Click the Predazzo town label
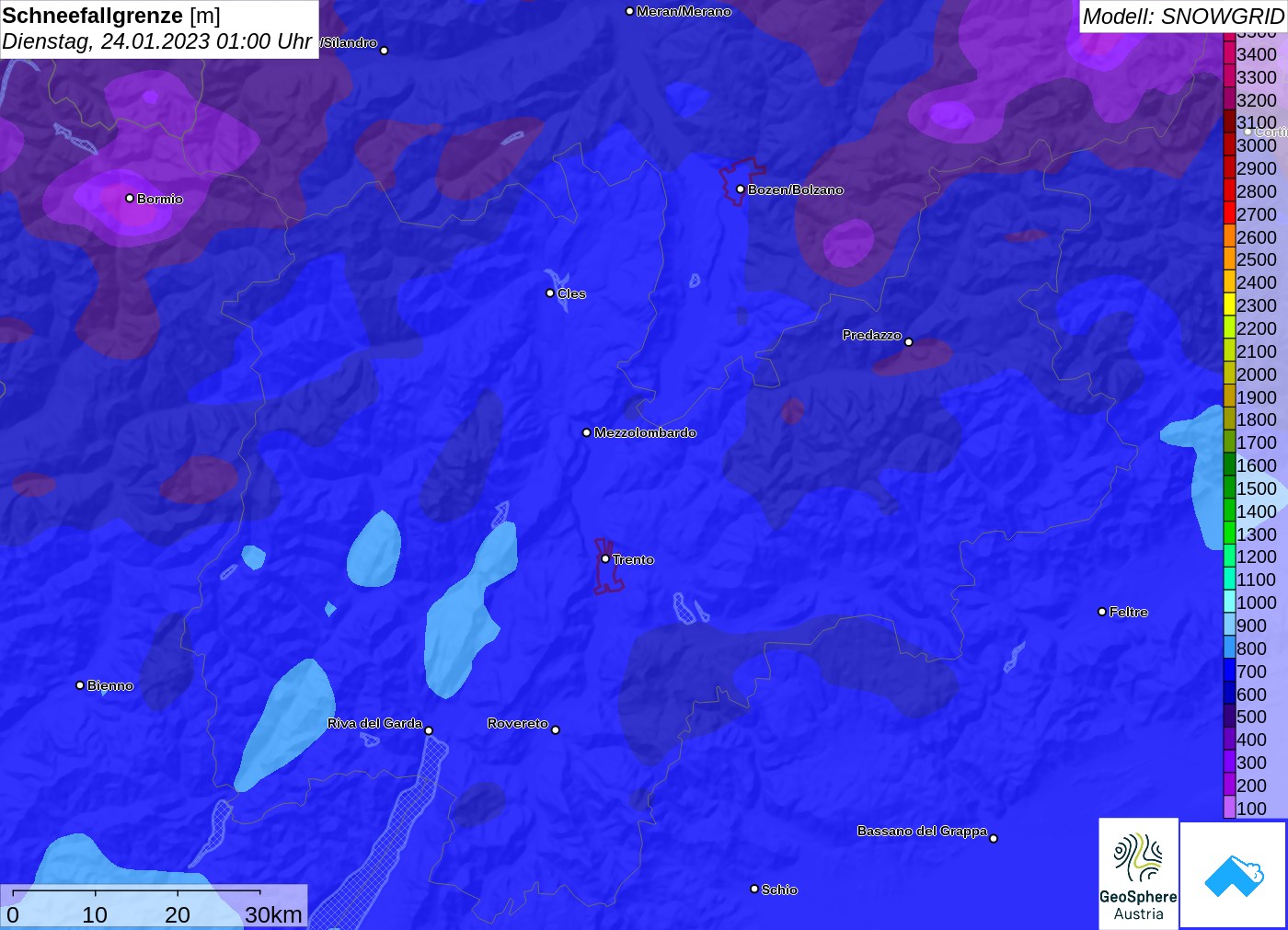Viewport: 1288px width, 930px height. click(871, 335)
